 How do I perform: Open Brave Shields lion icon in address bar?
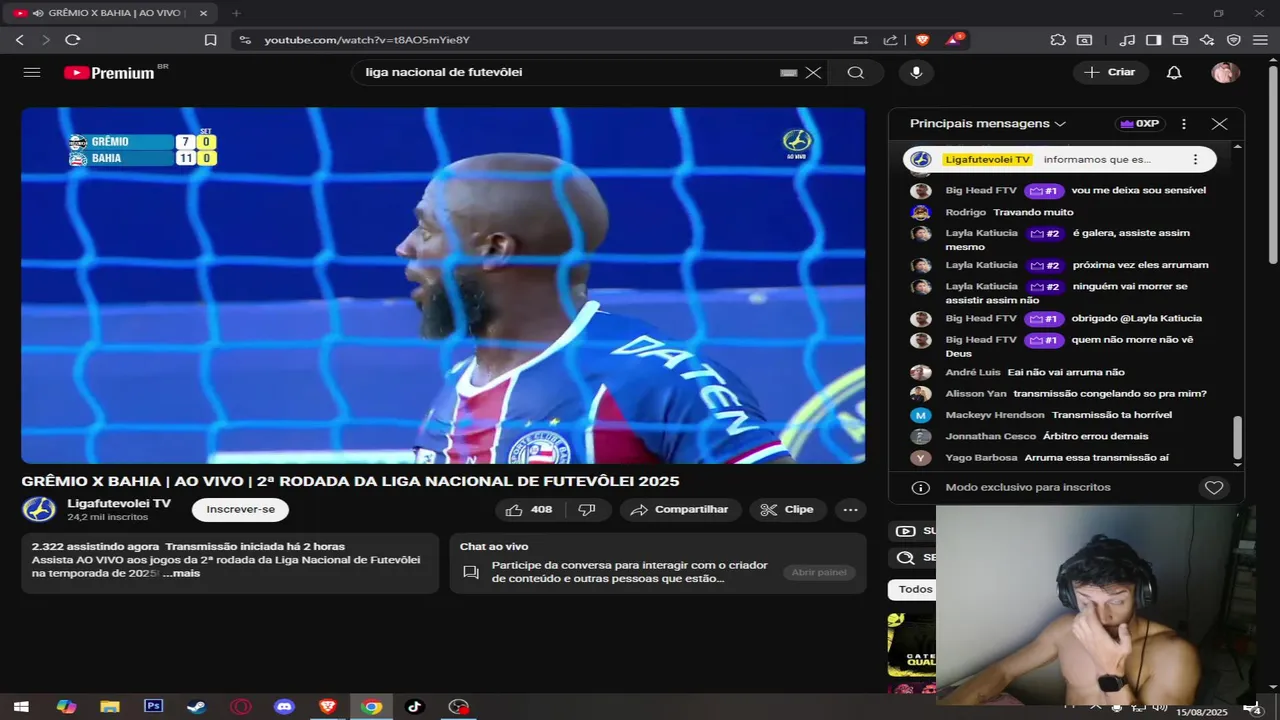point(922,40)
